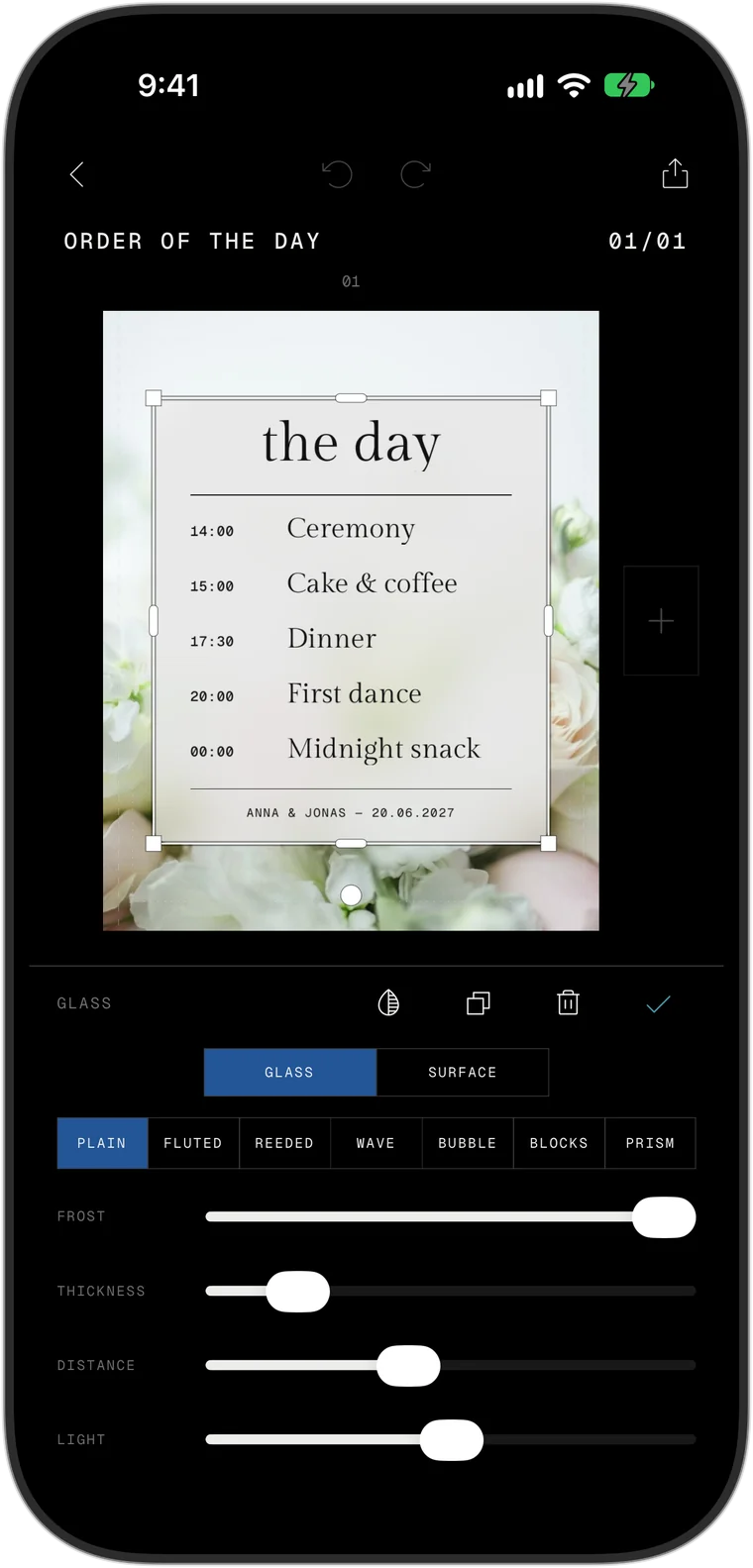Click the FROST slider handle
This screenshot has height=1568, width=753.
pos(664,1217)
